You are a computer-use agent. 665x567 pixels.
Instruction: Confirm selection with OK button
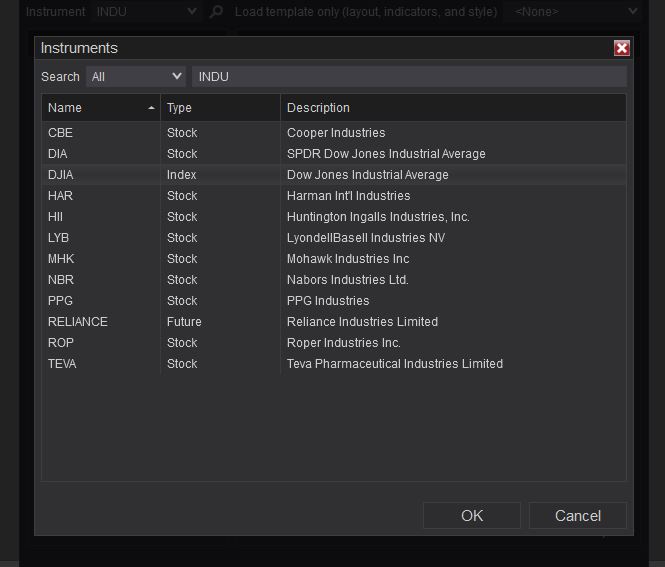click(x=472, y=516)
